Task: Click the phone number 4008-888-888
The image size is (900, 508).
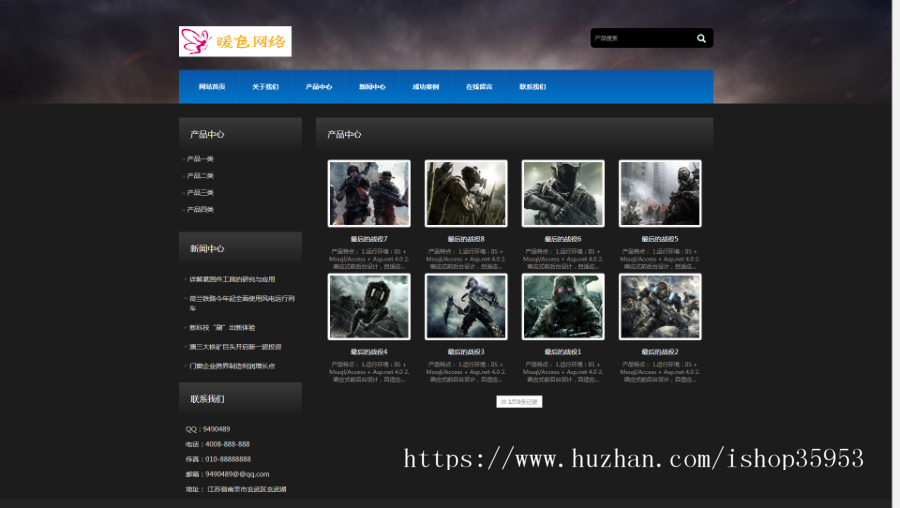Action: pyautogui.click(x=227, y=444)
